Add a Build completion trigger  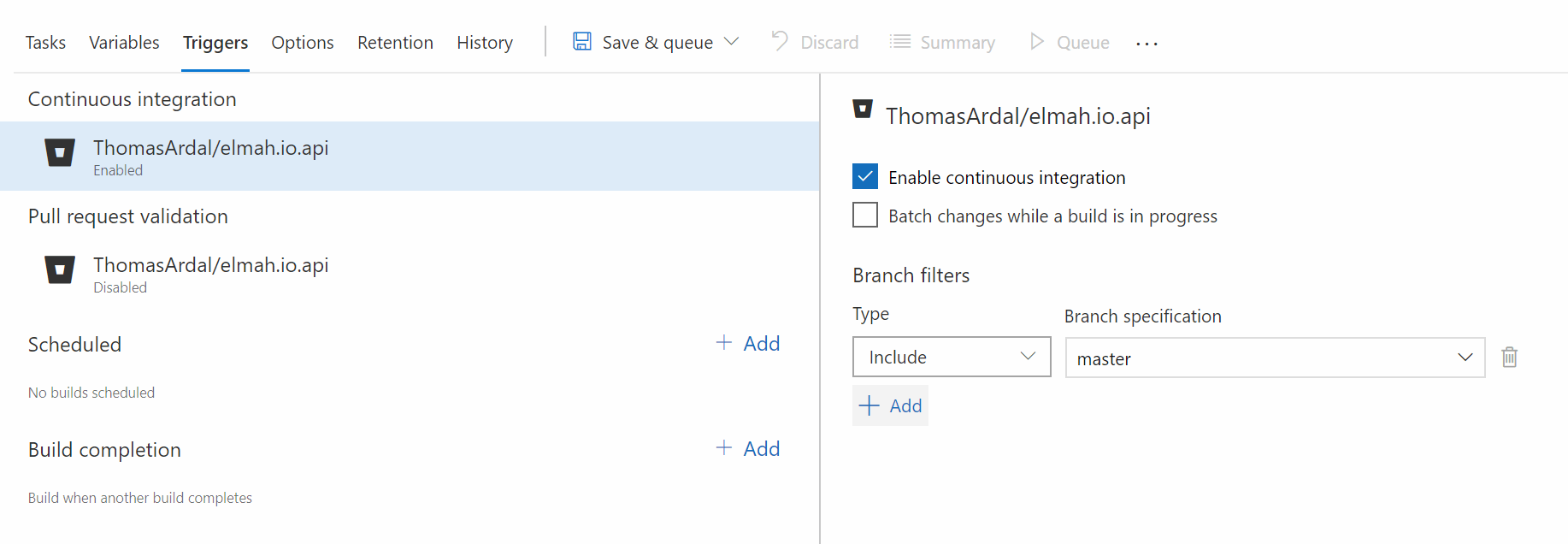pos(747,448)
